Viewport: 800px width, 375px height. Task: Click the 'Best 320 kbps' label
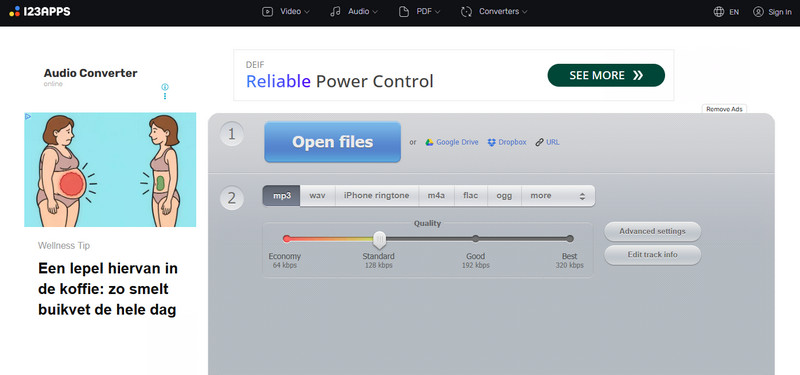569,261
